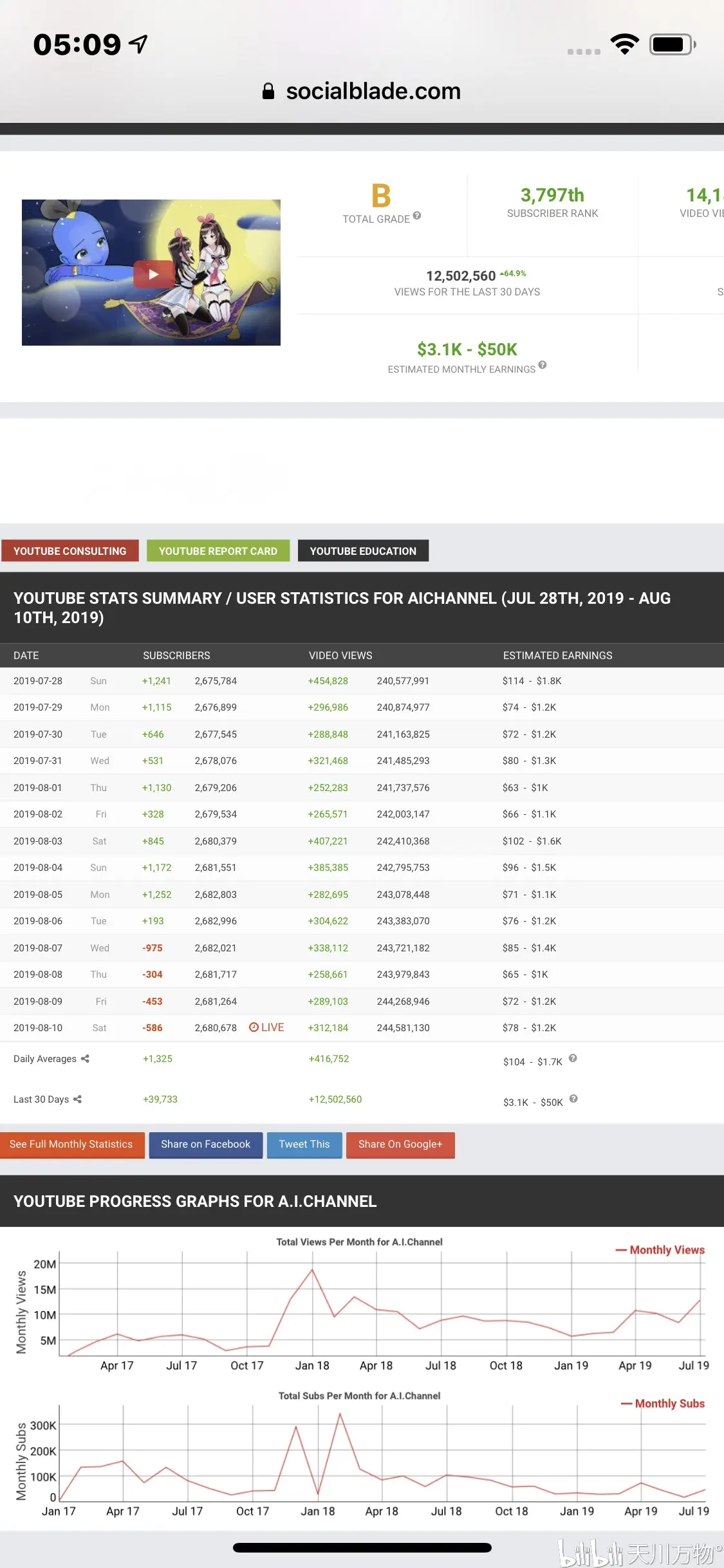This screenshot has width=724, height=1568.
Task: Click the 2019-07-28 date row
Action: [x=362, y=681]
